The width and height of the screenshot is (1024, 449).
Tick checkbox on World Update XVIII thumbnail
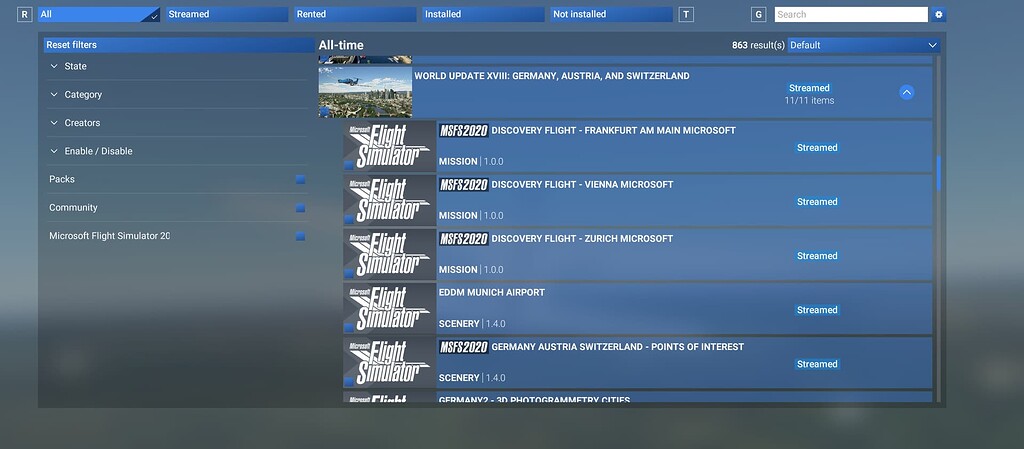tap(325, 112)
